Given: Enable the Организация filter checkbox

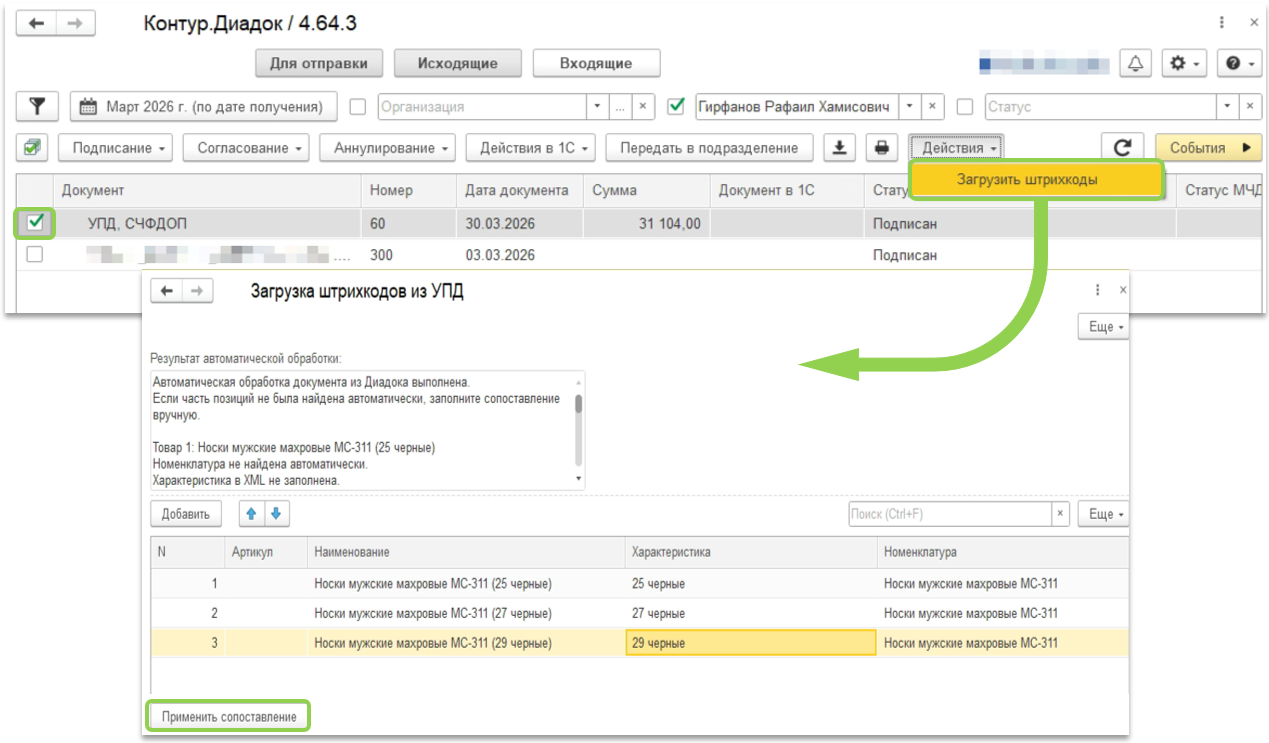Looking at the screenshot, I should click(x=358, y=106).
